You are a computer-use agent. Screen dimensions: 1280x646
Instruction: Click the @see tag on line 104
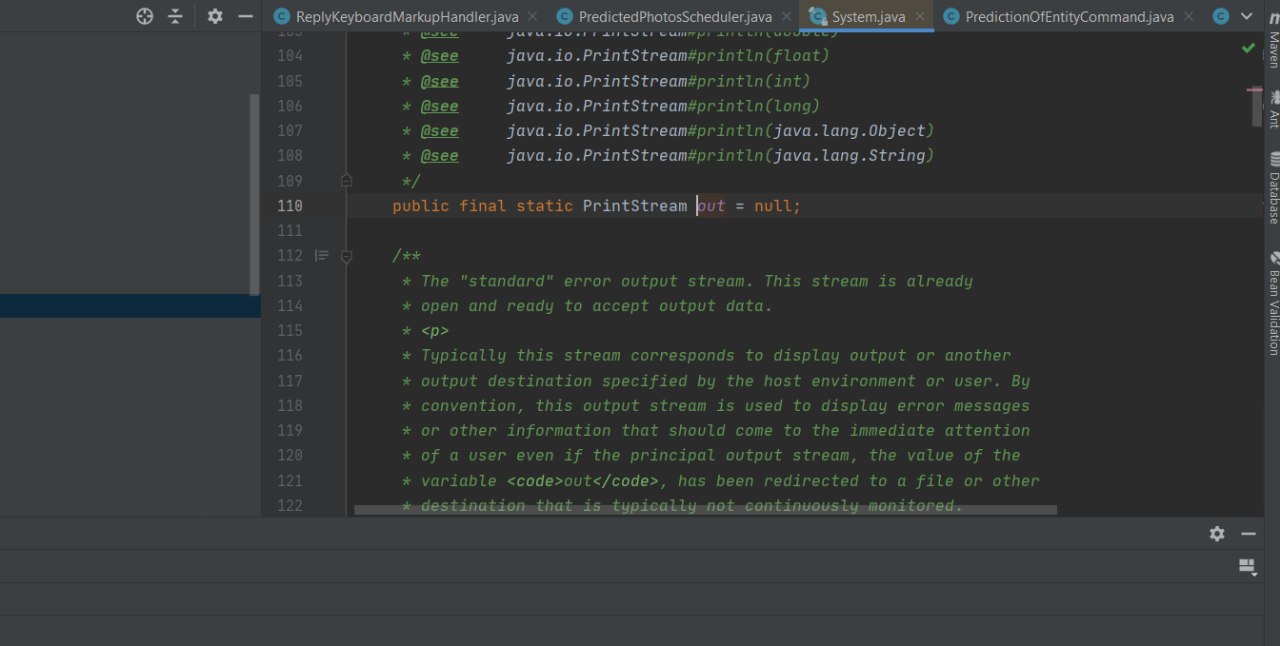pos(440,56)
